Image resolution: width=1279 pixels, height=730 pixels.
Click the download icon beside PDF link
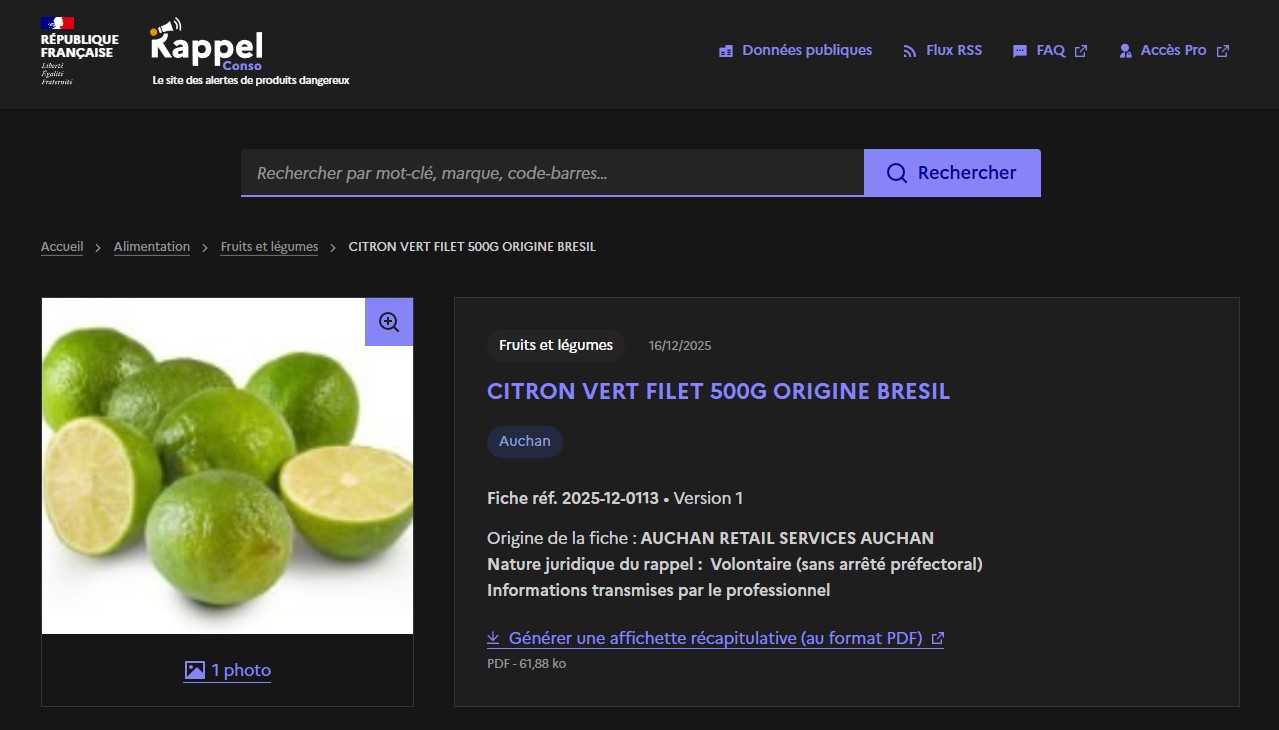click(x=493, y=638)
